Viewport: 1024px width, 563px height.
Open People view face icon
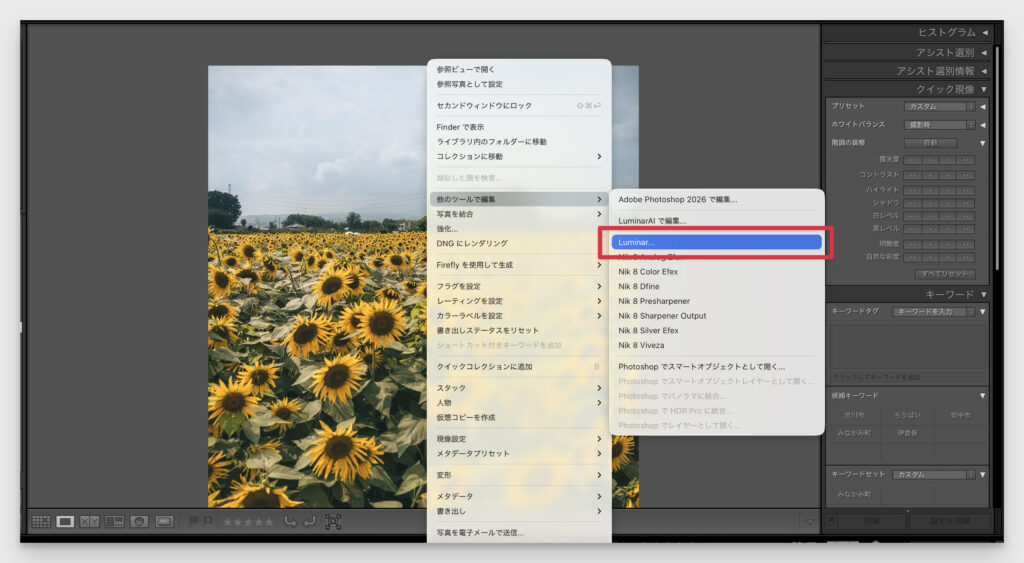coord(139,521)
